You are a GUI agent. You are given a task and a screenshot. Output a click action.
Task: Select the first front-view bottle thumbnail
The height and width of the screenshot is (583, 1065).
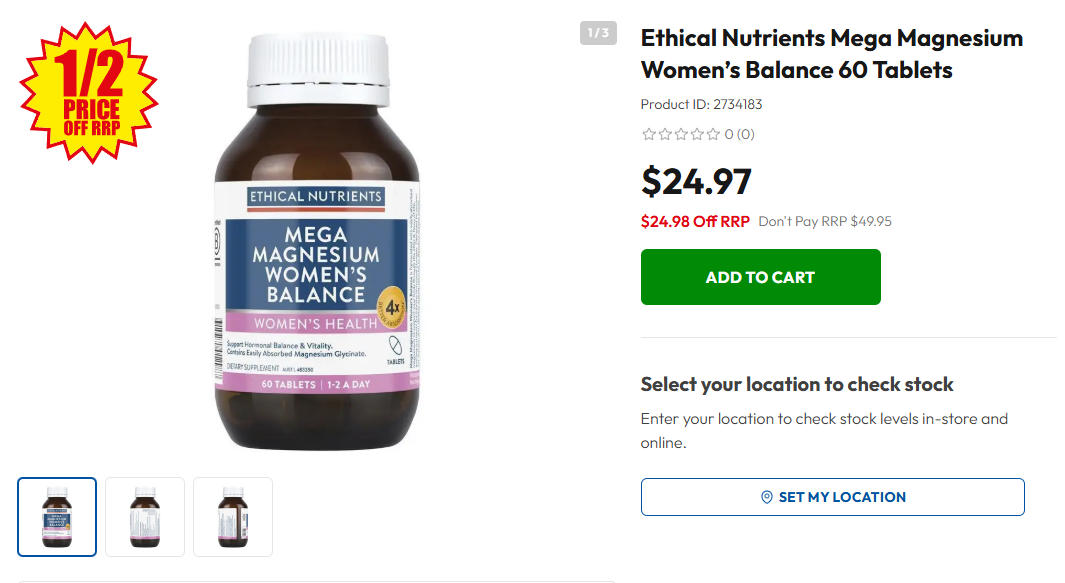57,517
